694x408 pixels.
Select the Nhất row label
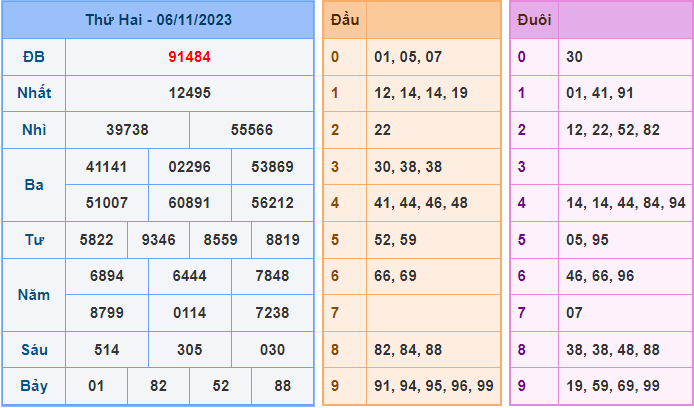pyautogui.click(x=34, y=93)
